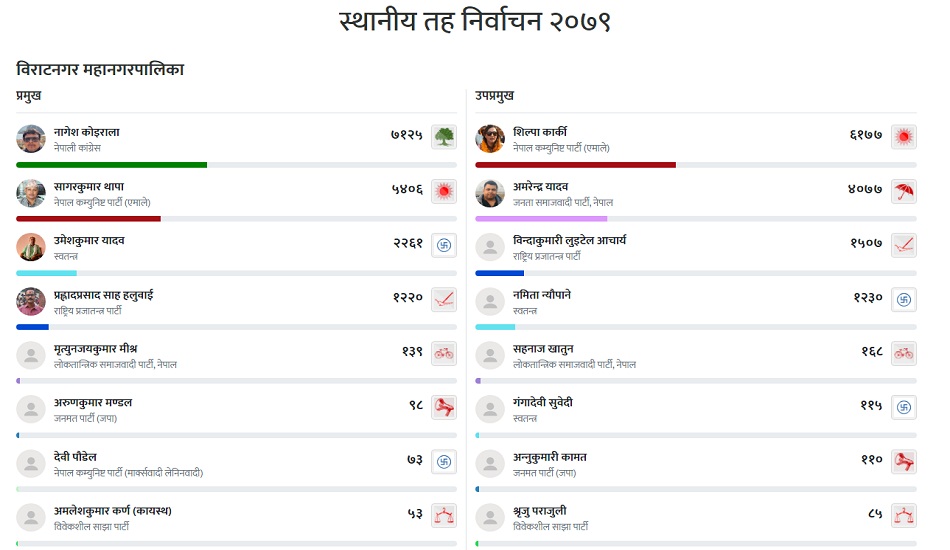Screen dimensions: 950x550
Task: Click loudspeaker symbol beside अरुणकुमार मण्डल
Action: (x=444, y=407)
